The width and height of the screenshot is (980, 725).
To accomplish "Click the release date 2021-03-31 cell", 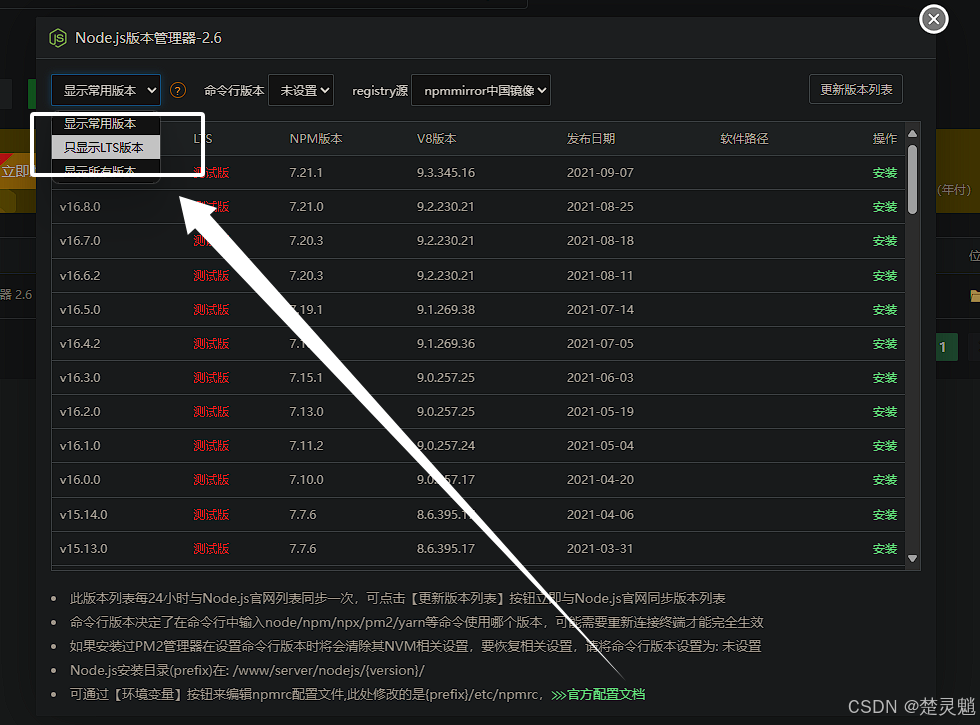I will pos(600,549).
